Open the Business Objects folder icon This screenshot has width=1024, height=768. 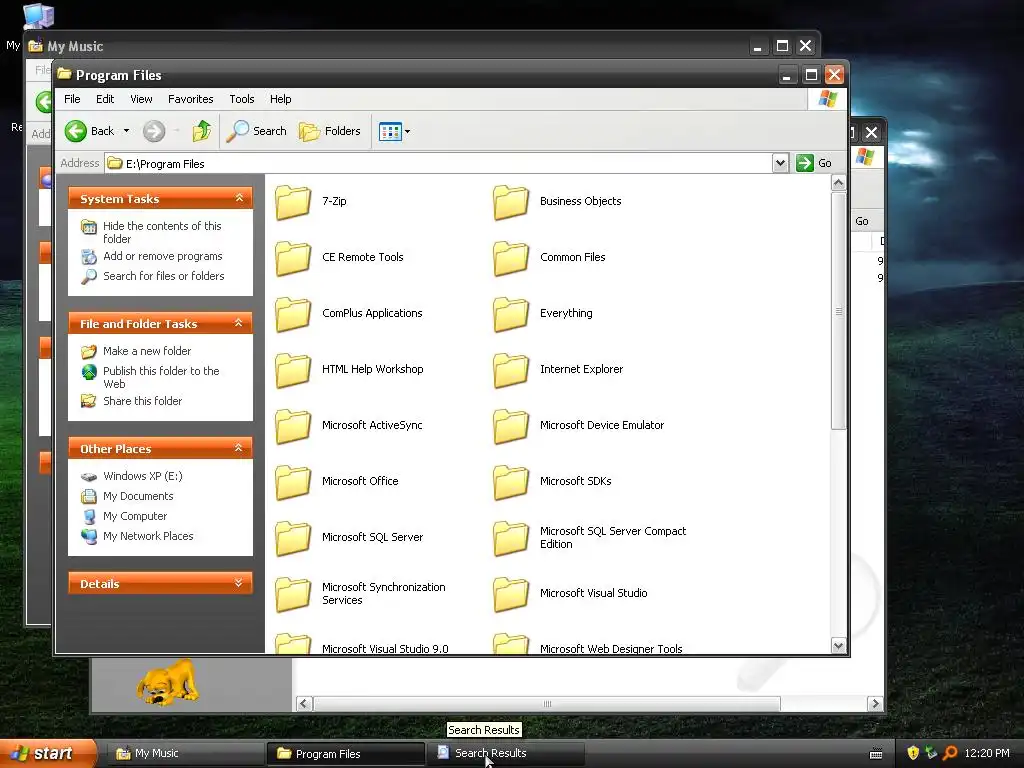pyautogui.click(x=511, y=201)
